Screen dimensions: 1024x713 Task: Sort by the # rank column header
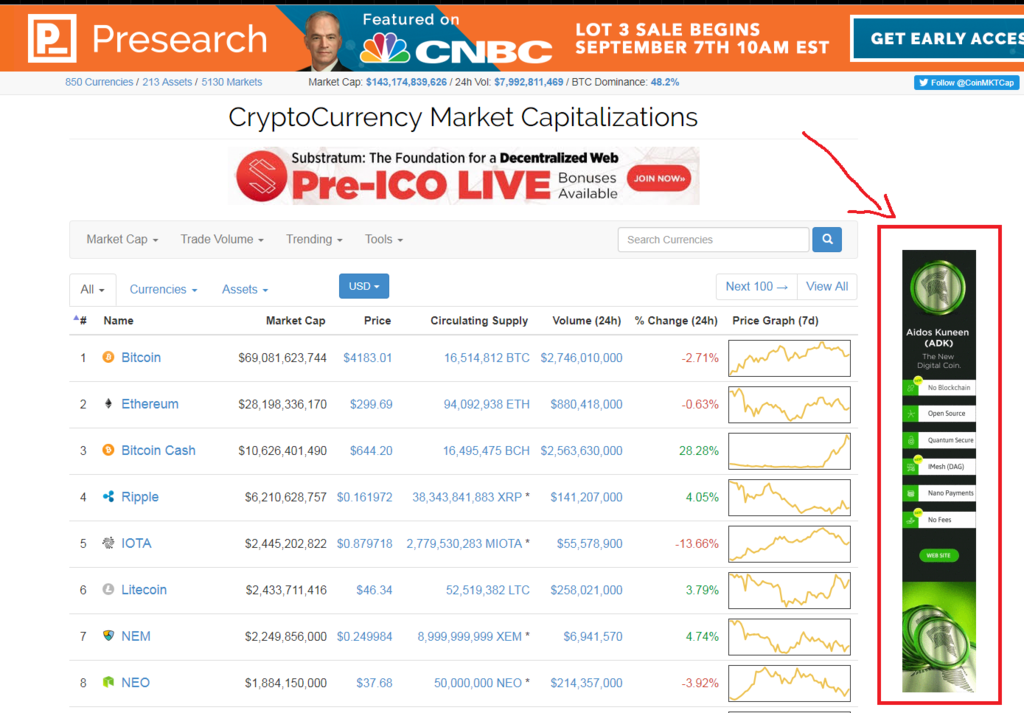pyautogui.click(x=83, y=321)
